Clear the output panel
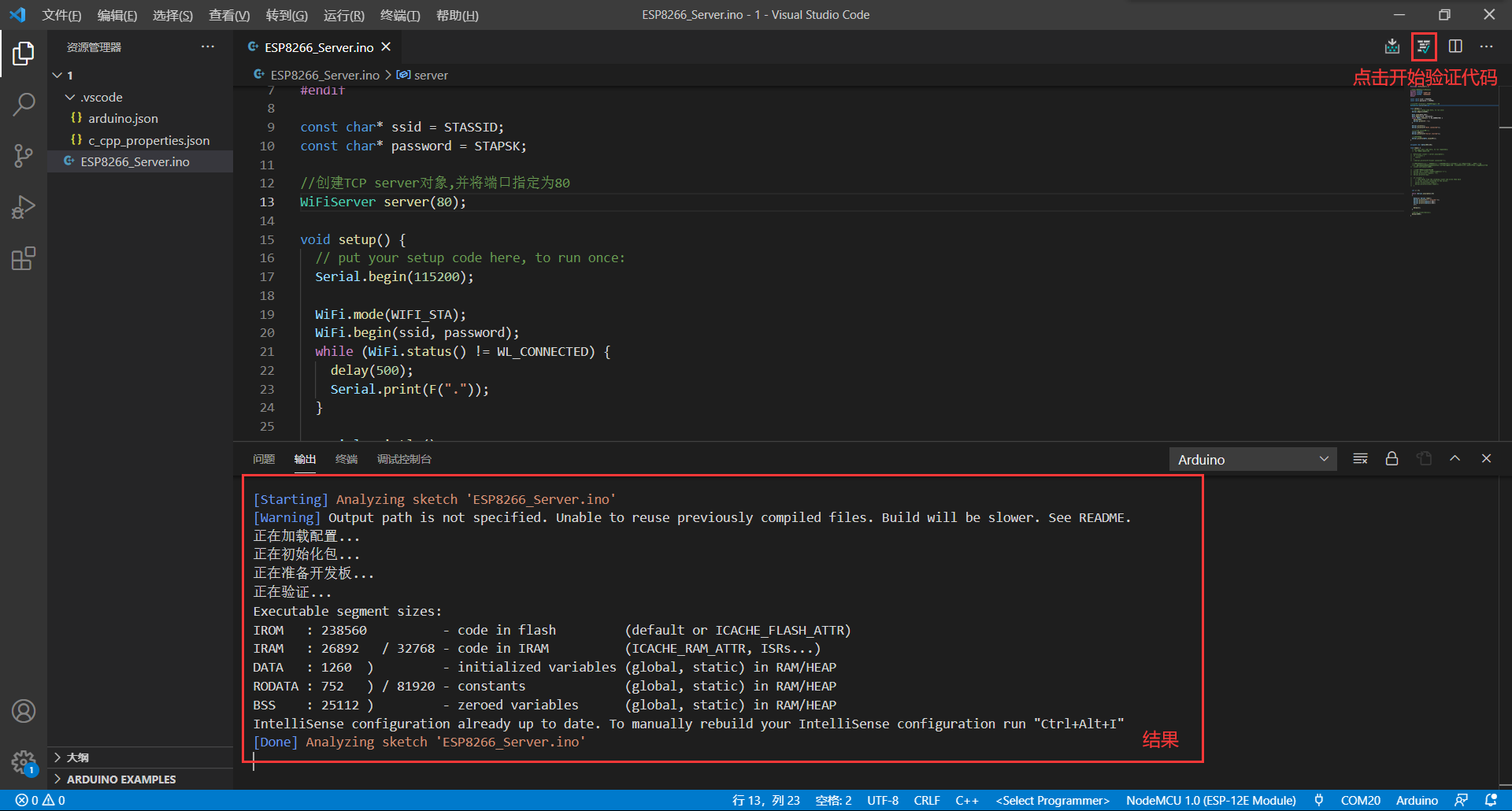 (1360, 459)
